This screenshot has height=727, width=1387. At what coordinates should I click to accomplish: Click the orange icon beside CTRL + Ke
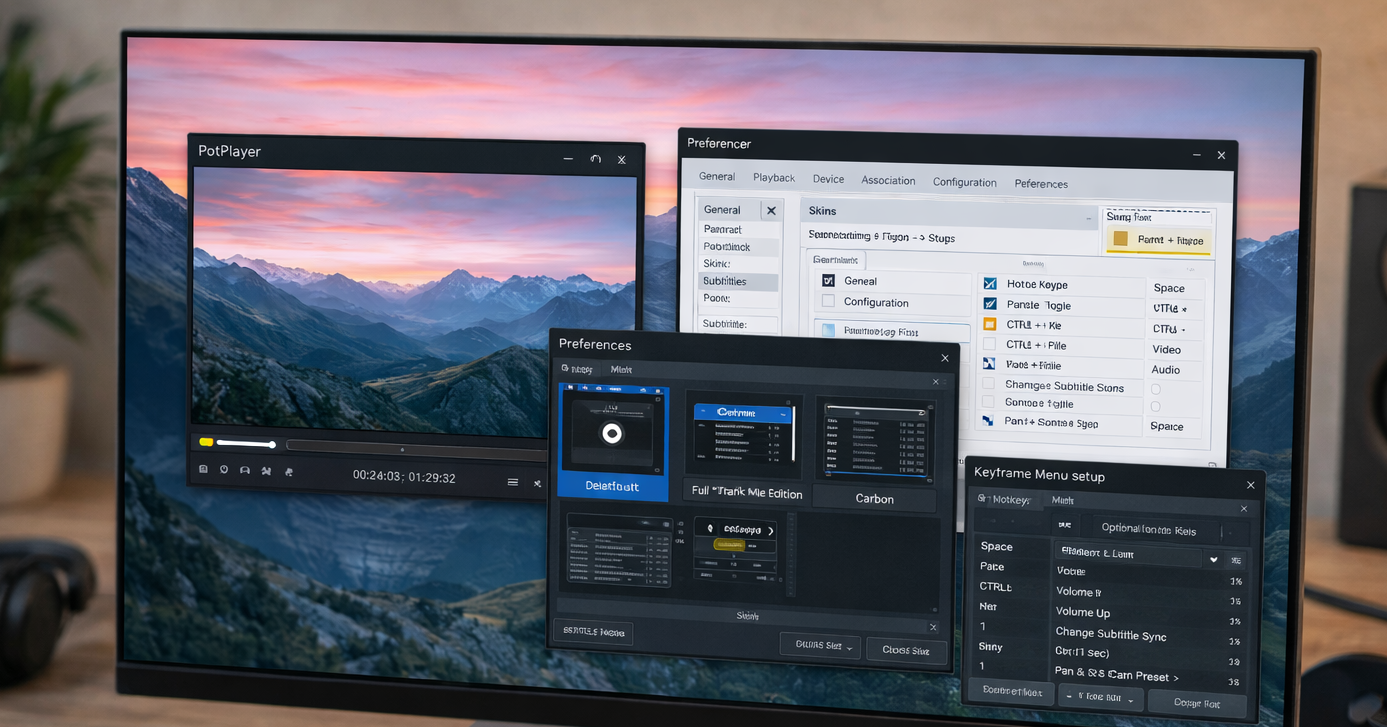pyautogui.click(x=990, y=324)
